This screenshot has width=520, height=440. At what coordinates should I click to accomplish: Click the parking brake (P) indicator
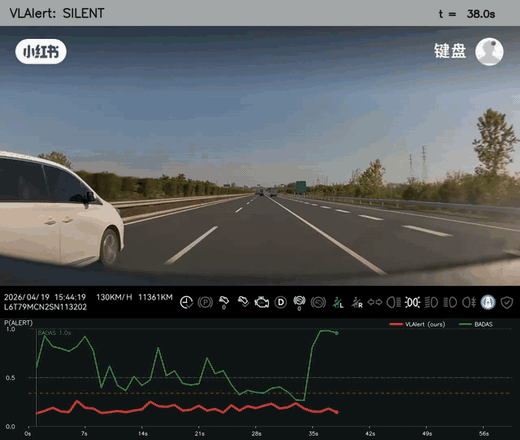coord(205,302)
